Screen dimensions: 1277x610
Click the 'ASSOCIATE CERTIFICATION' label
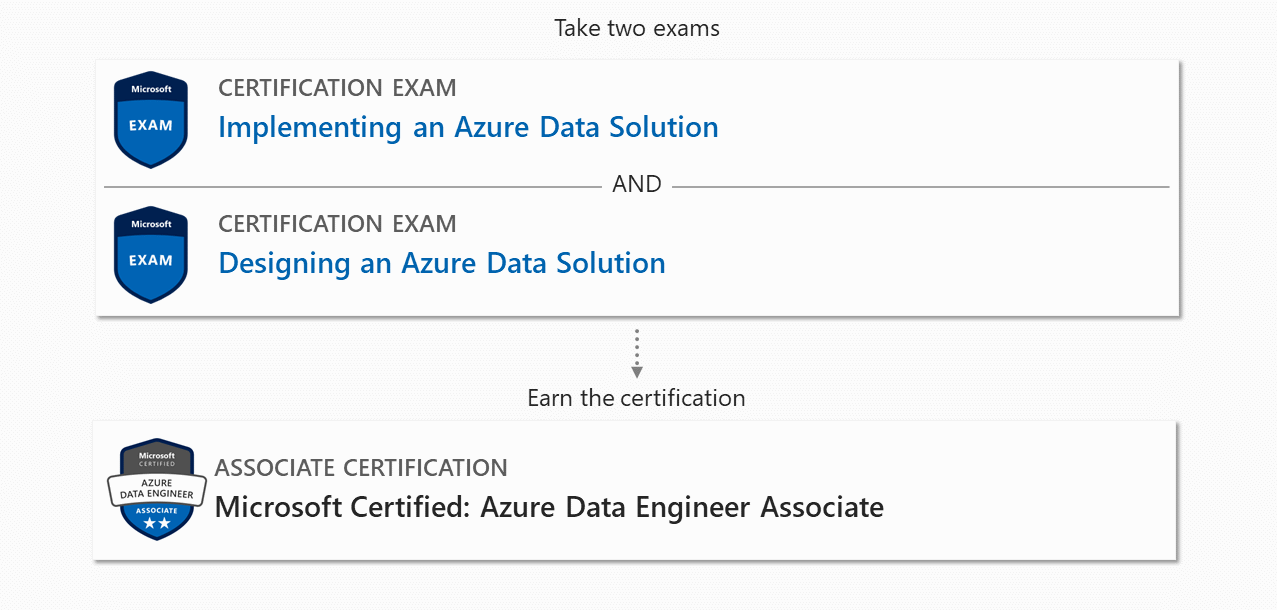coord(361,468)
